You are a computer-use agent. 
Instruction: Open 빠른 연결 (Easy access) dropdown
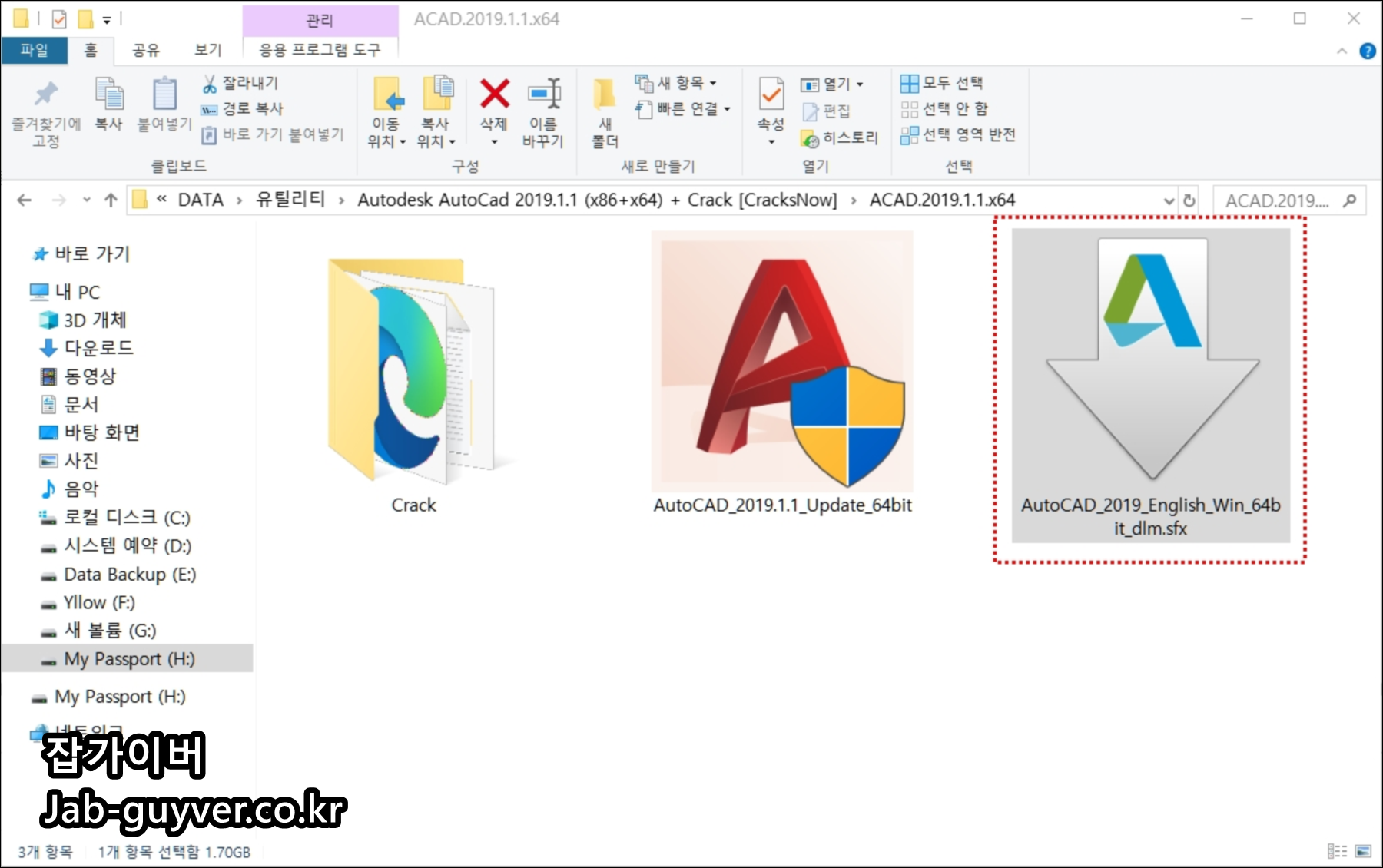683,109
